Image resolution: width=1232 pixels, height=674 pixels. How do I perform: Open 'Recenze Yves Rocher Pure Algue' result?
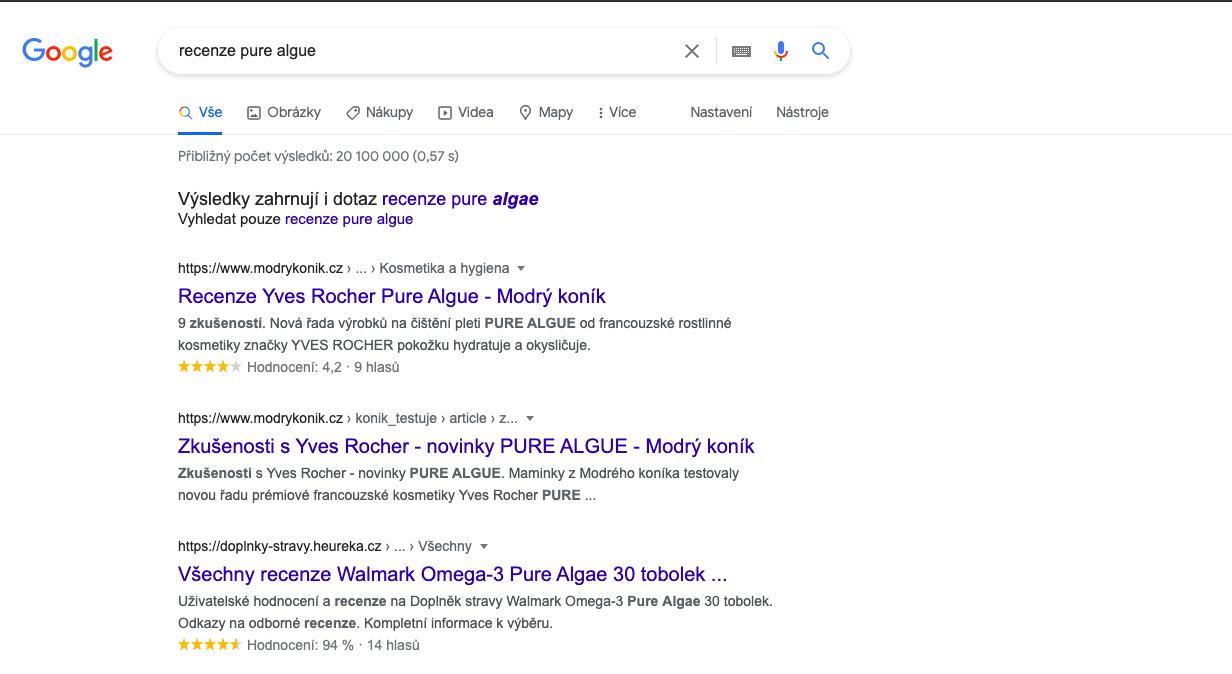click(392, 296)
